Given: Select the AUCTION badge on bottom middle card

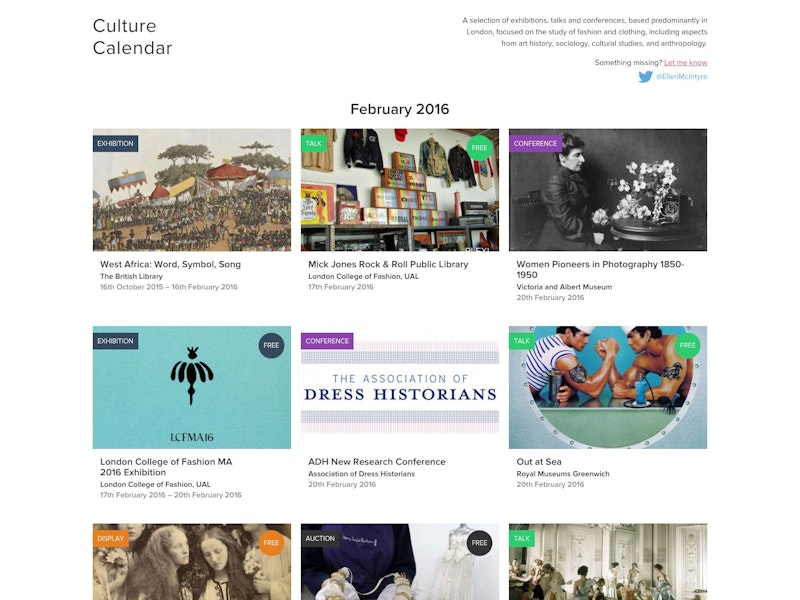Looking at the screenshot, I should click(x=322, y=538).
